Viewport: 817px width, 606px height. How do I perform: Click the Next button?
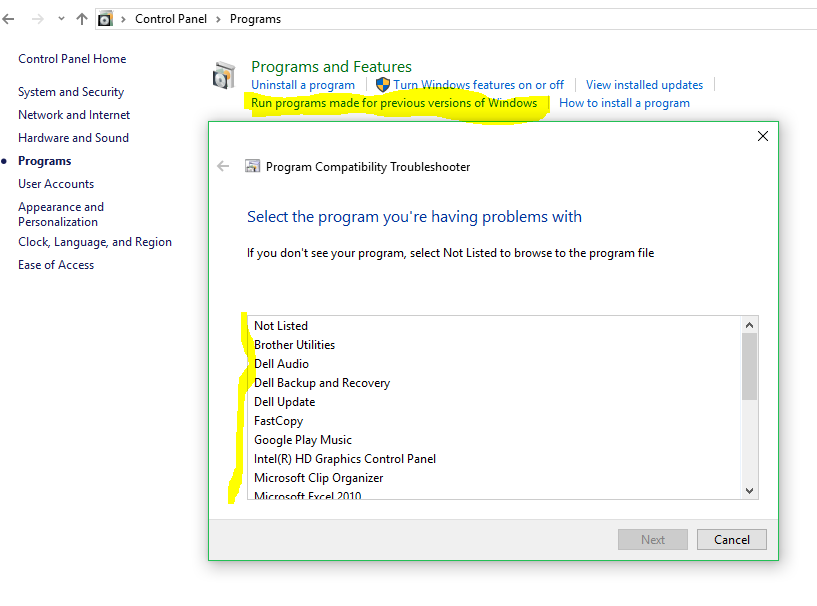[x=653, y=540]
